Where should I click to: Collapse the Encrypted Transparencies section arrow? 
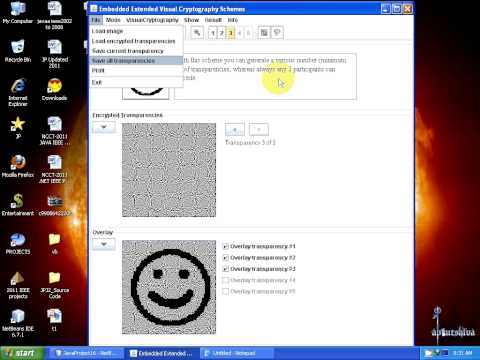click(104, 127)
